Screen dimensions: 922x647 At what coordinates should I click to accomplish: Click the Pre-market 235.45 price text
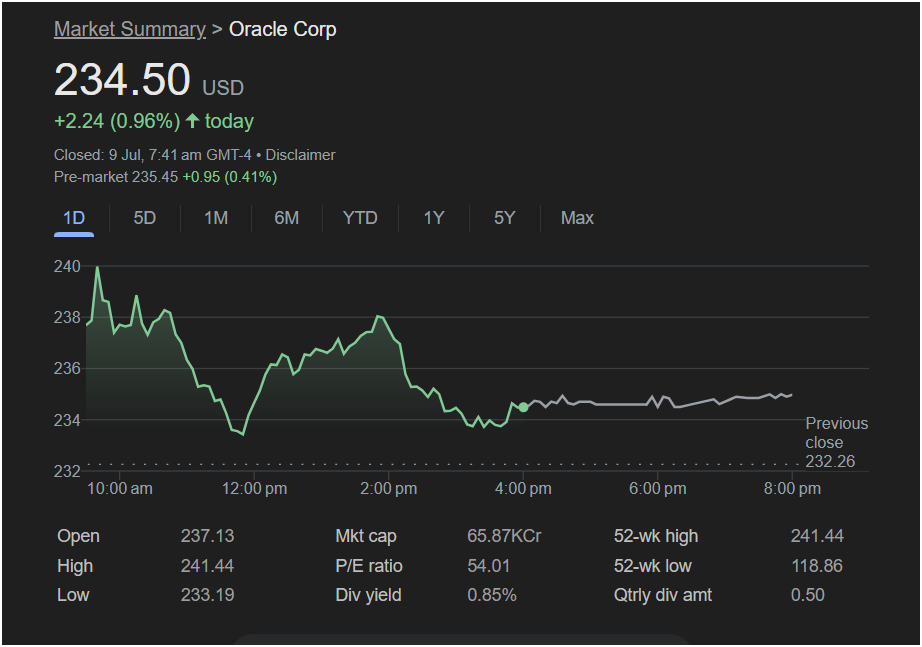click(x=116, y=177)
